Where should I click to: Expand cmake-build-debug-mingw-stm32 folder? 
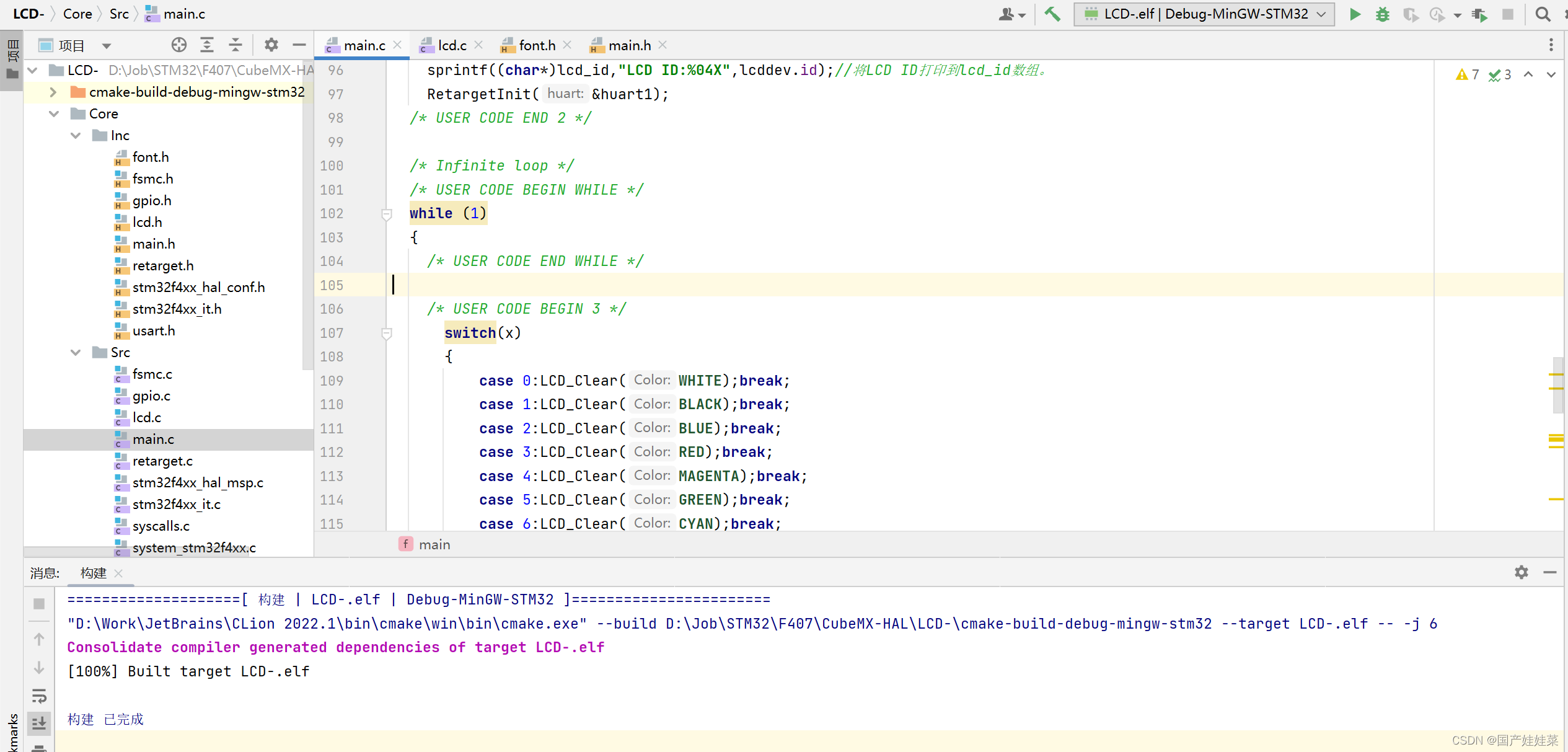pos(53,92)
